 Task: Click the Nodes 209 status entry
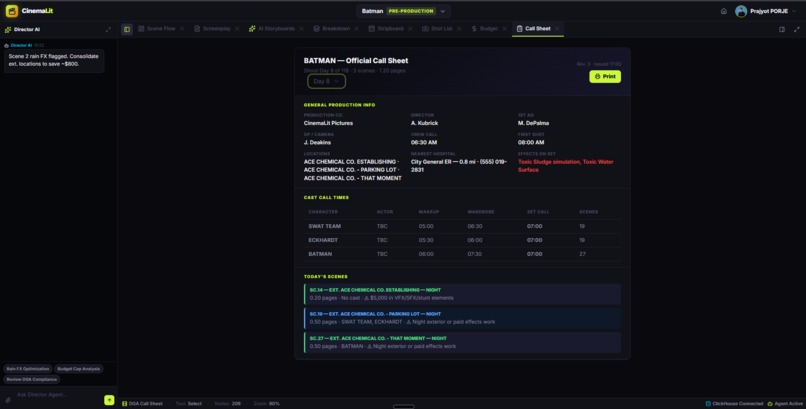pos(228,404)
